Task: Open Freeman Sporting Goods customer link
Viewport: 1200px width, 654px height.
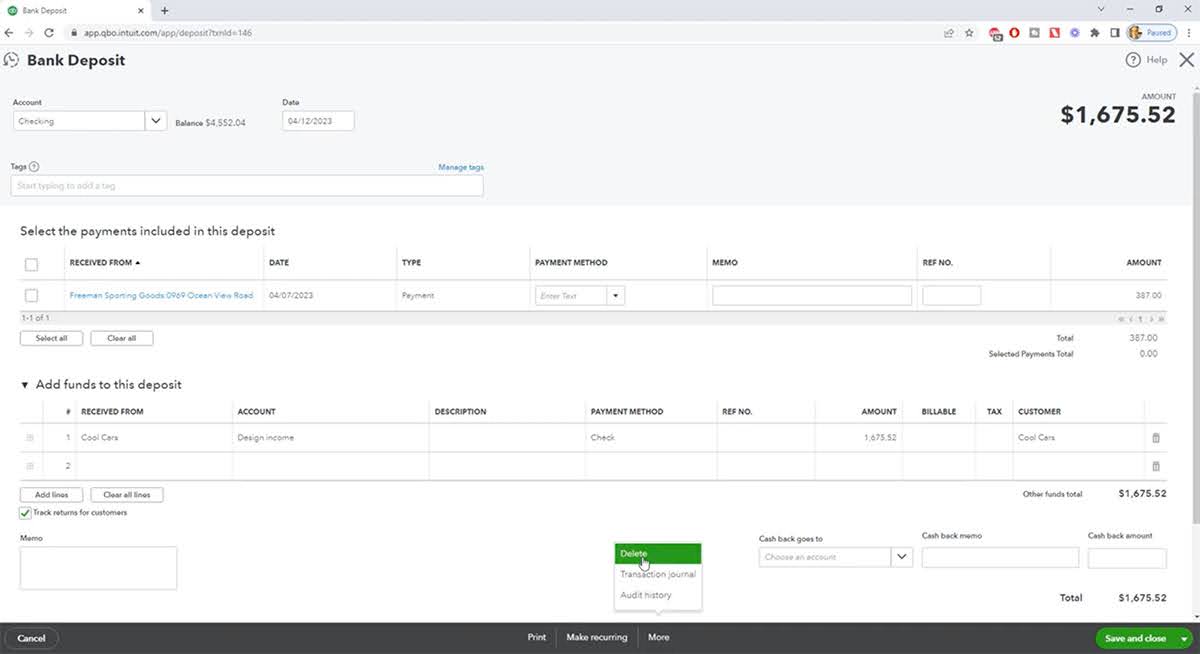Action: [x=161, y=296]
